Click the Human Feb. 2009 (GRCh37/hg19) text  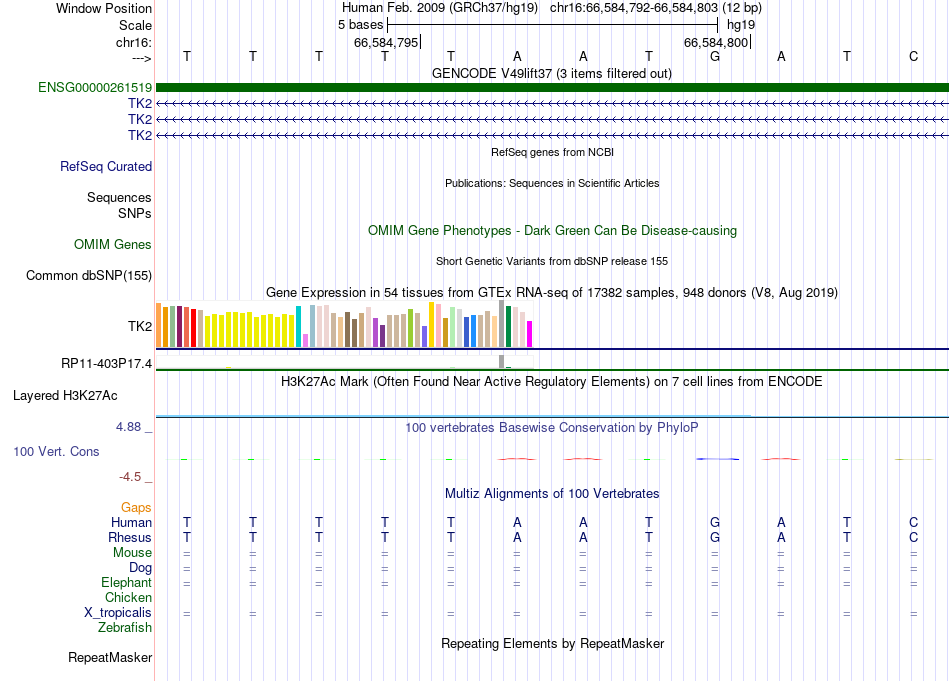(x=439, y=8)
